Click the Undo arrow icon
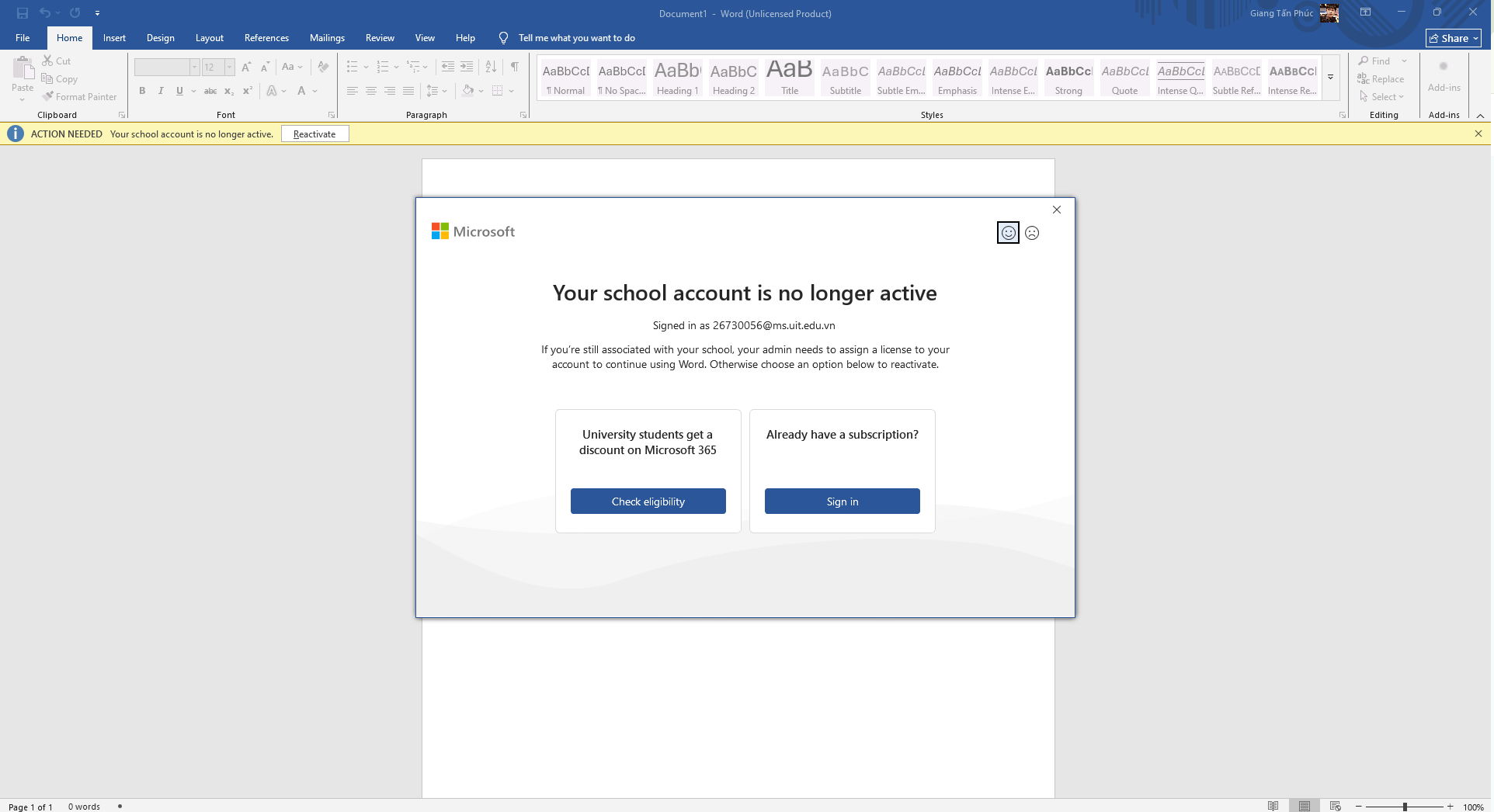1494x812 pixels. click(45, 13)
